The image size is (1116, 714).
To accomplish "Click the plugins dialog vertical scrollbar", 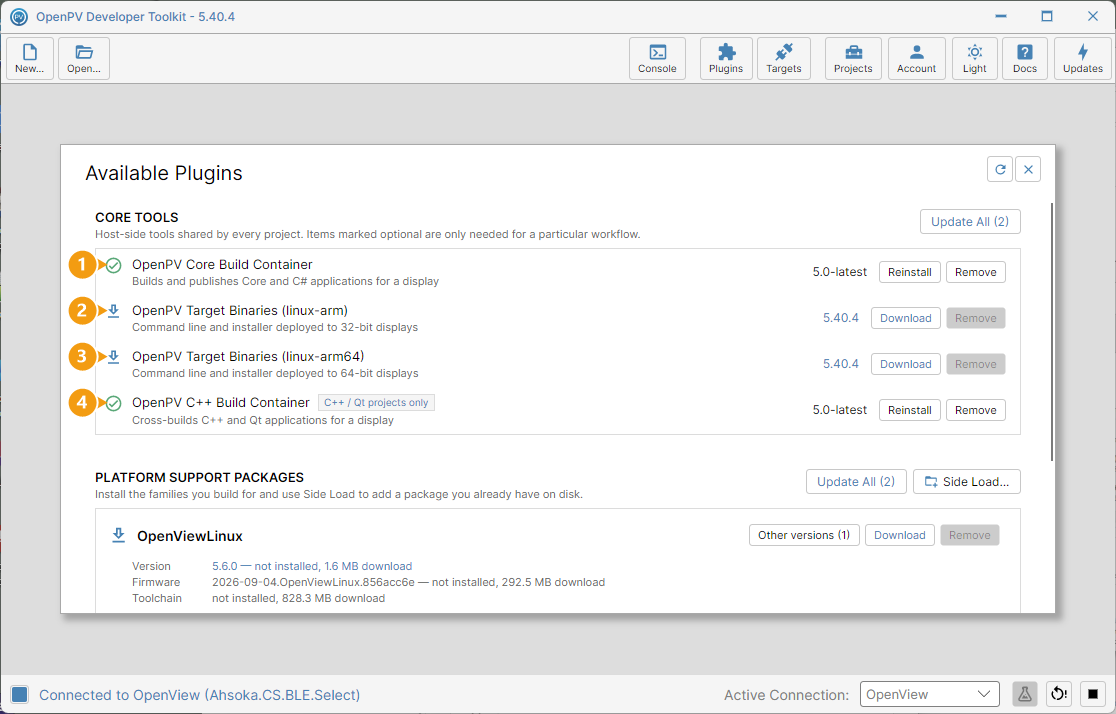I will 1052,332.
